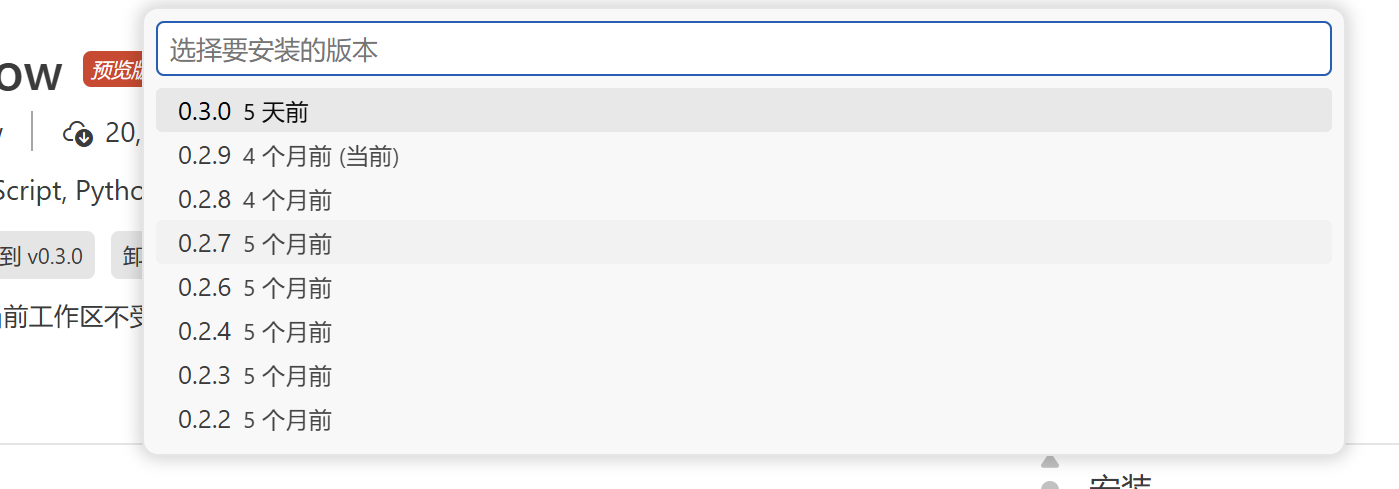1399x489 pixels.
Task: Click the 前工作区不受 workspace trust notice
Action: tap(72, 318)
